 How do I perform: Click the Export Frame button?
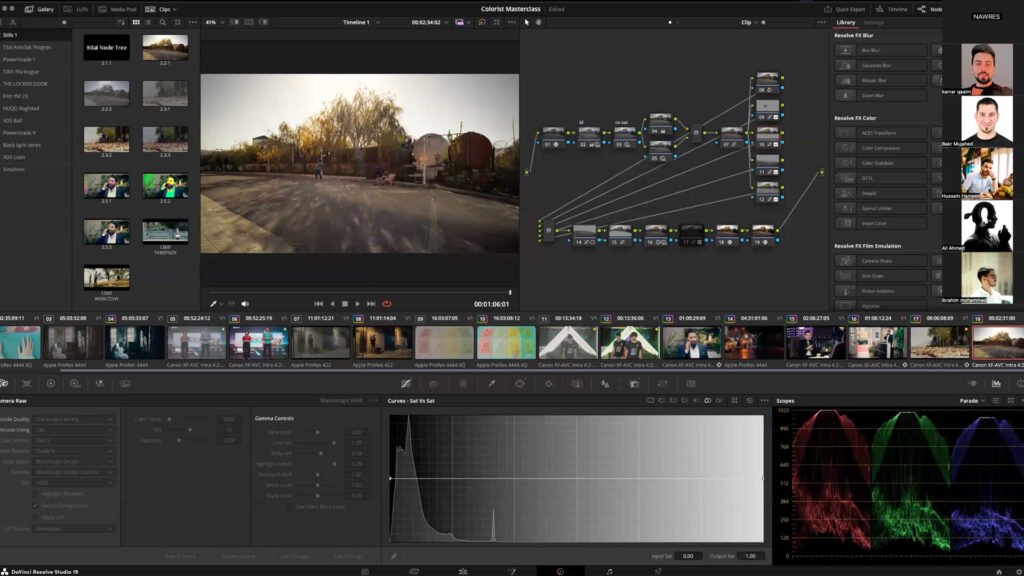pos(181,556)
